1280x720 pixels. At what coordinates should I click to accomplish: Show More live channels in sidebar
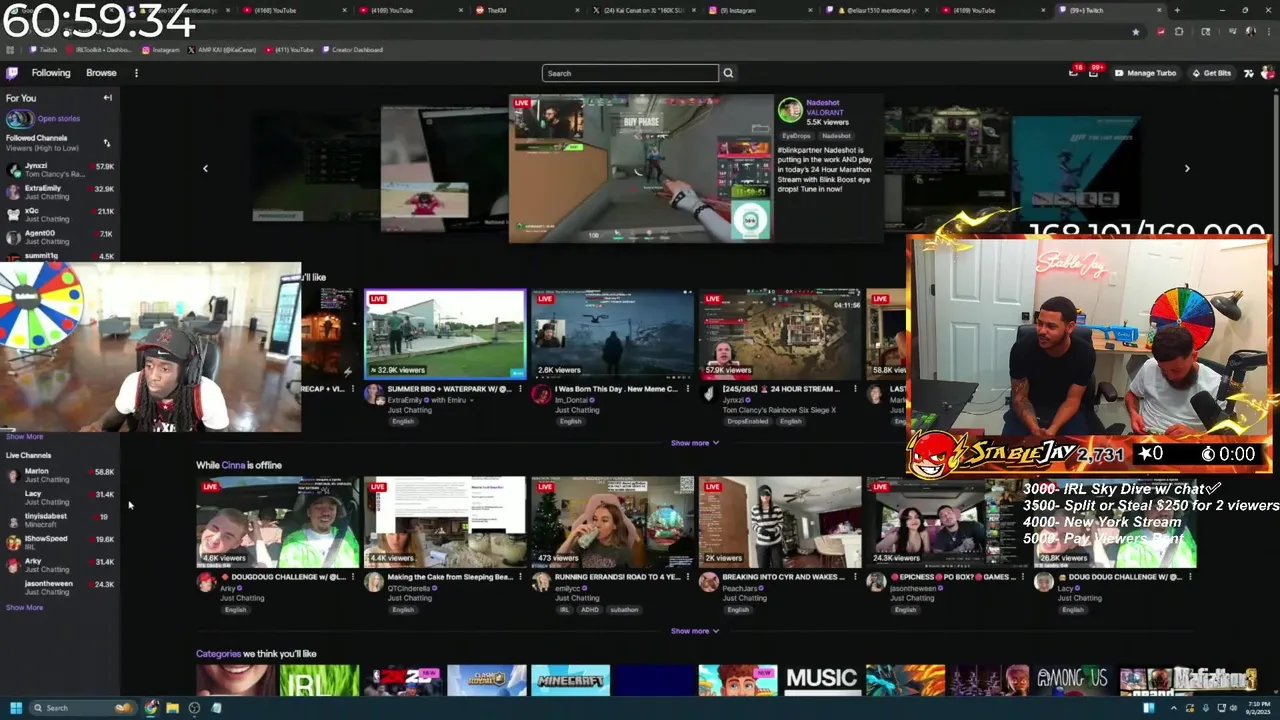pos(24,608)
